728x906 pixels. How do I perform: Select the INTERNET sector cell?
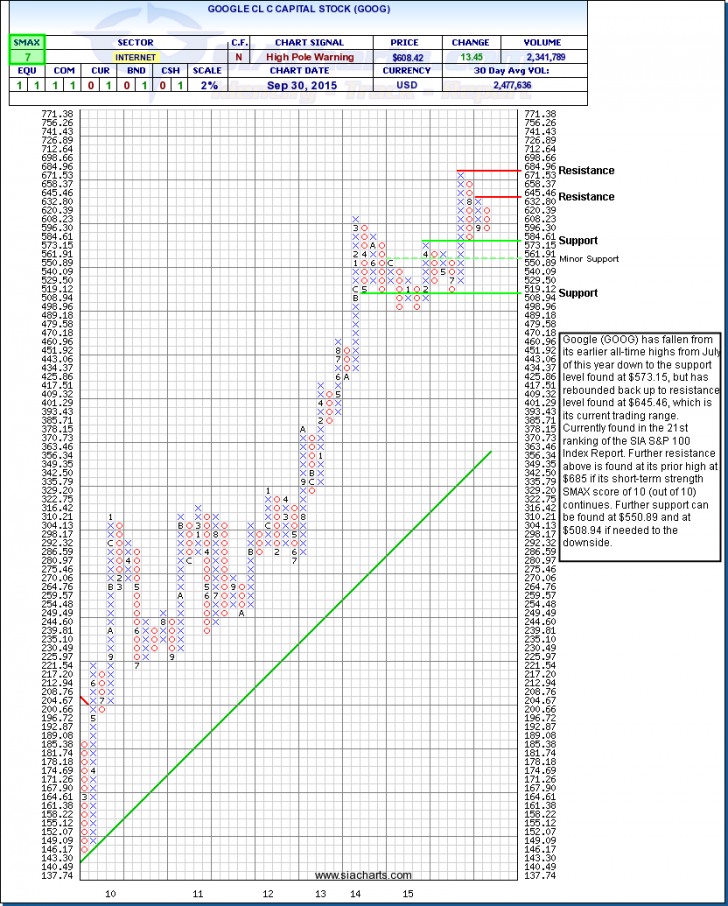click(x=134, y=58)
